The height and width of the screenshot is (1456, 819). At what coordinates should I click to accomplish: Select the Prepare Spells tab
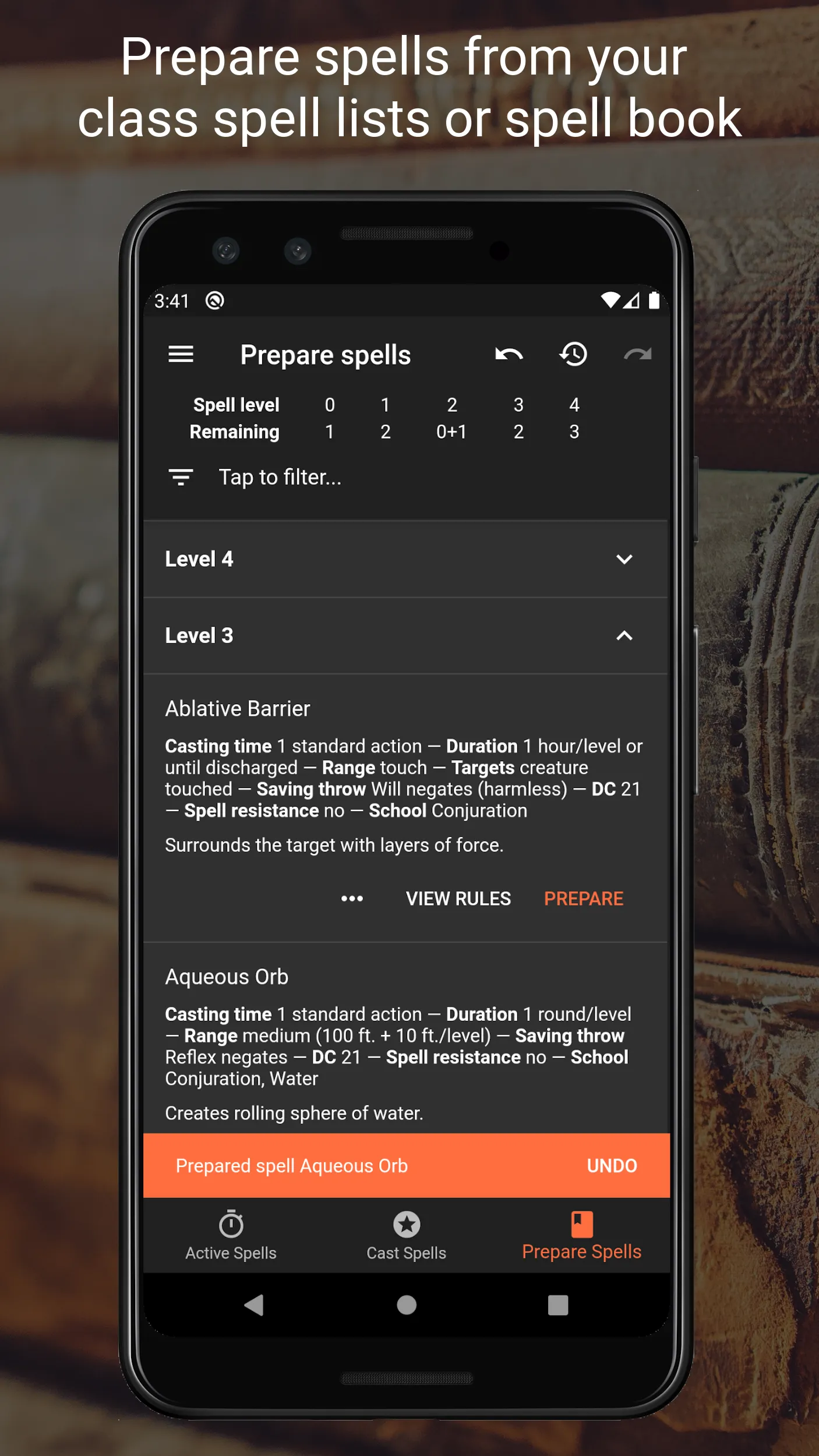pos(582,1236)
